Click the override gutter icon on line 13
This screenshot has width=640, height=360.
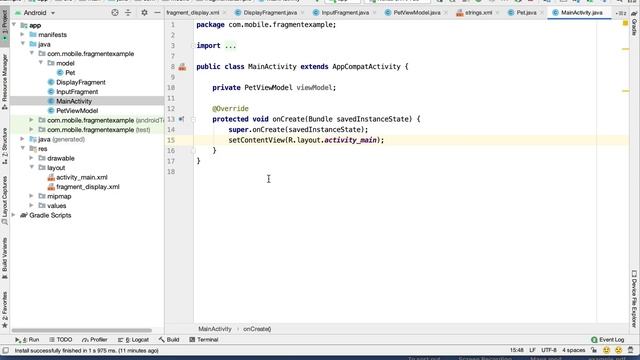point(181,119)
